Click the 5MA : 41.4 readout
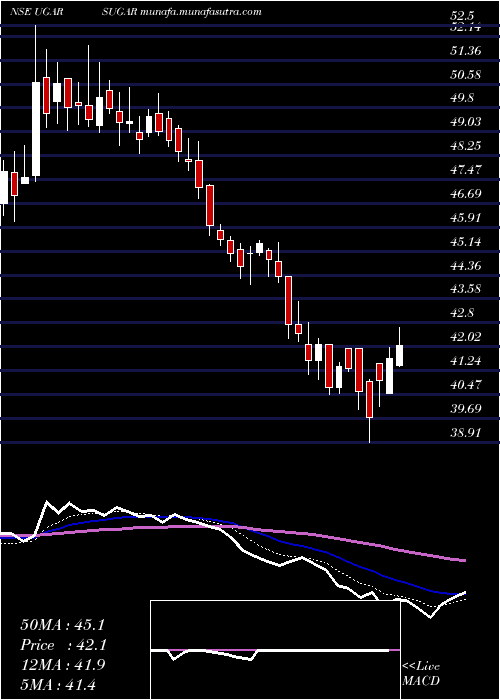Image resolution: width=500 pixels, height=700 pixels. 59,684
